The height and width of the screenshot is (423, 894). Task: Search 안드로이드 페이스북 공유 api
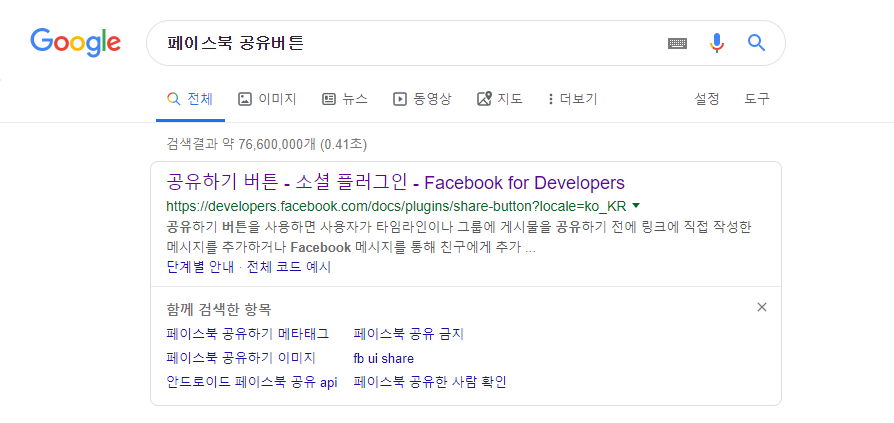point(252,382)
